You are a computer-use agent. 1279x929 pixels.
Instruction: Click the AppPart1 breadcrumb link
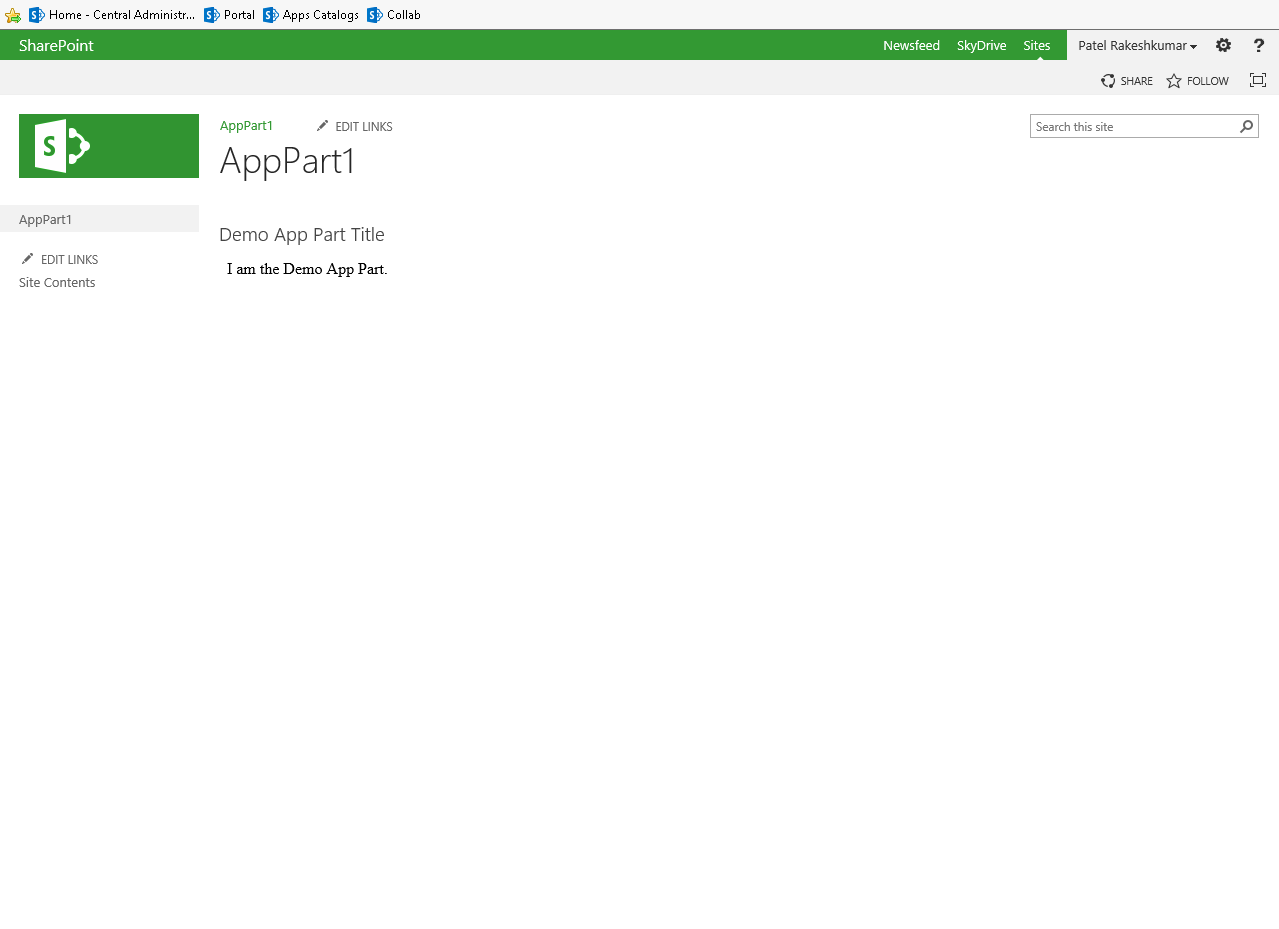(246, 125)
